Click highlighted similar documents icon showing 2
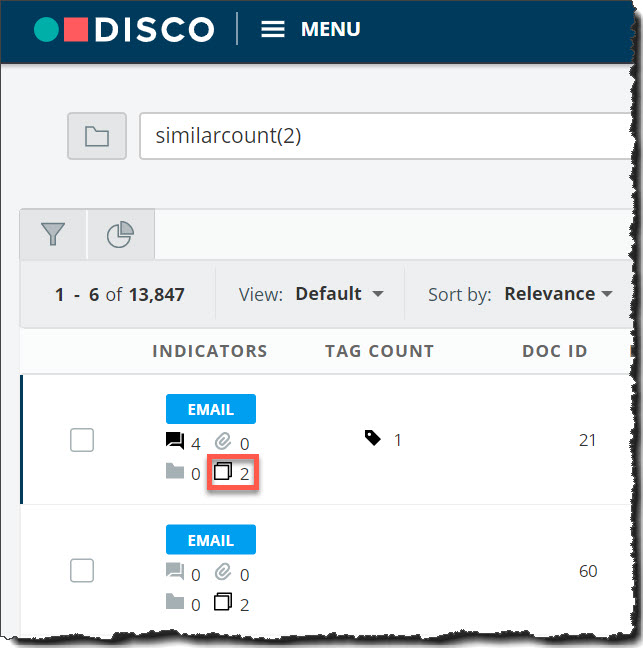Viewport: 643px width, 648px height. pos(224,472)
